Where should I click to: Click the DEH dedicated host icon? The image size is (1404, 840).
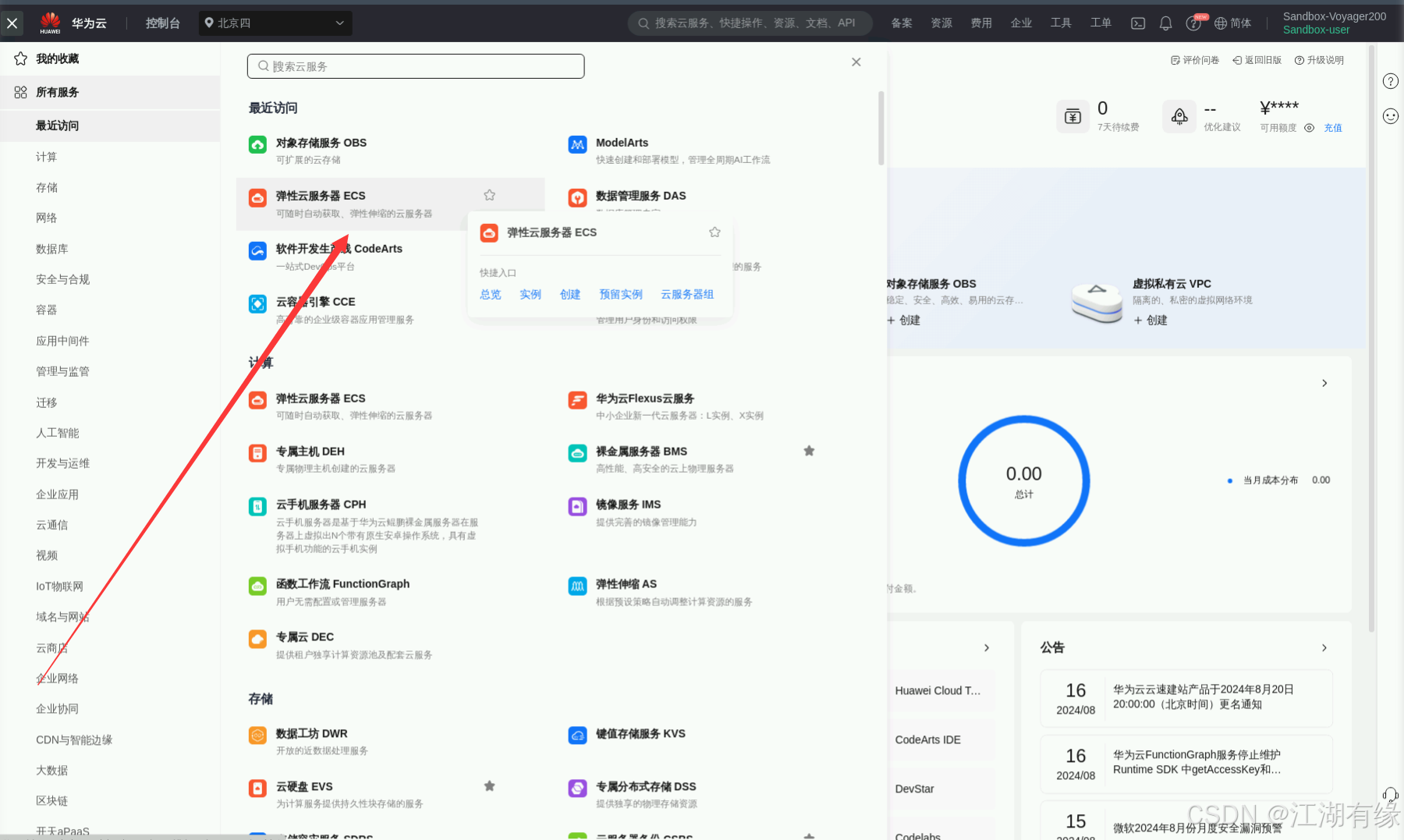click(257, 453)
